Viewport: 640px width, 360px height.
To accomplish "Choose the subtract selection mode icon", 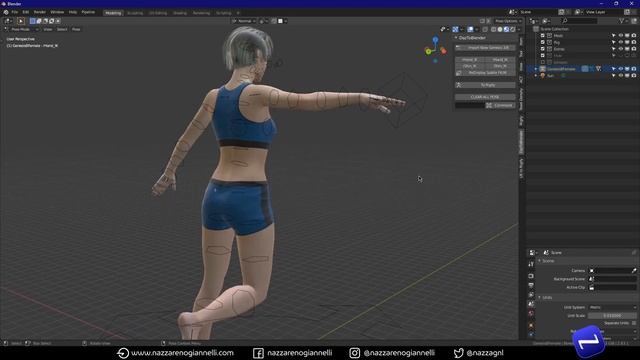I will tap(45, 21).
